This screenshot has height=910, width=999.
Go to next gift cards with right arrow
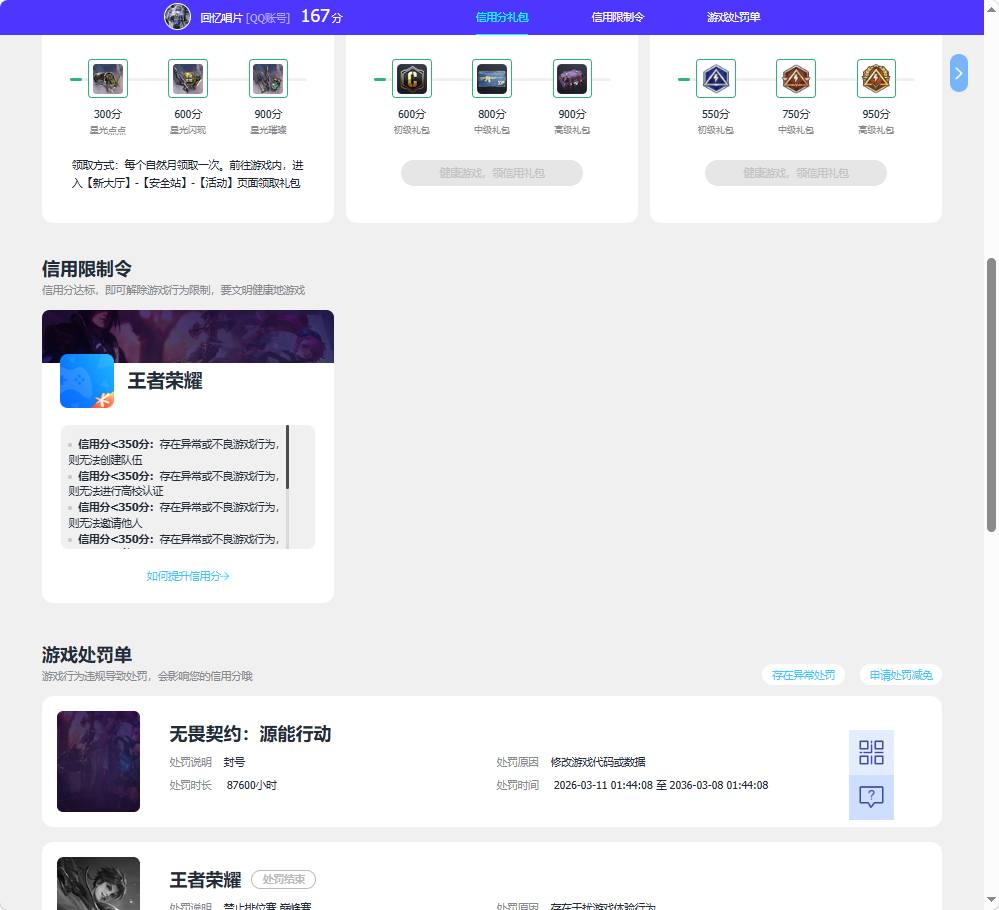pyautogui.click(x=958, y=73)
